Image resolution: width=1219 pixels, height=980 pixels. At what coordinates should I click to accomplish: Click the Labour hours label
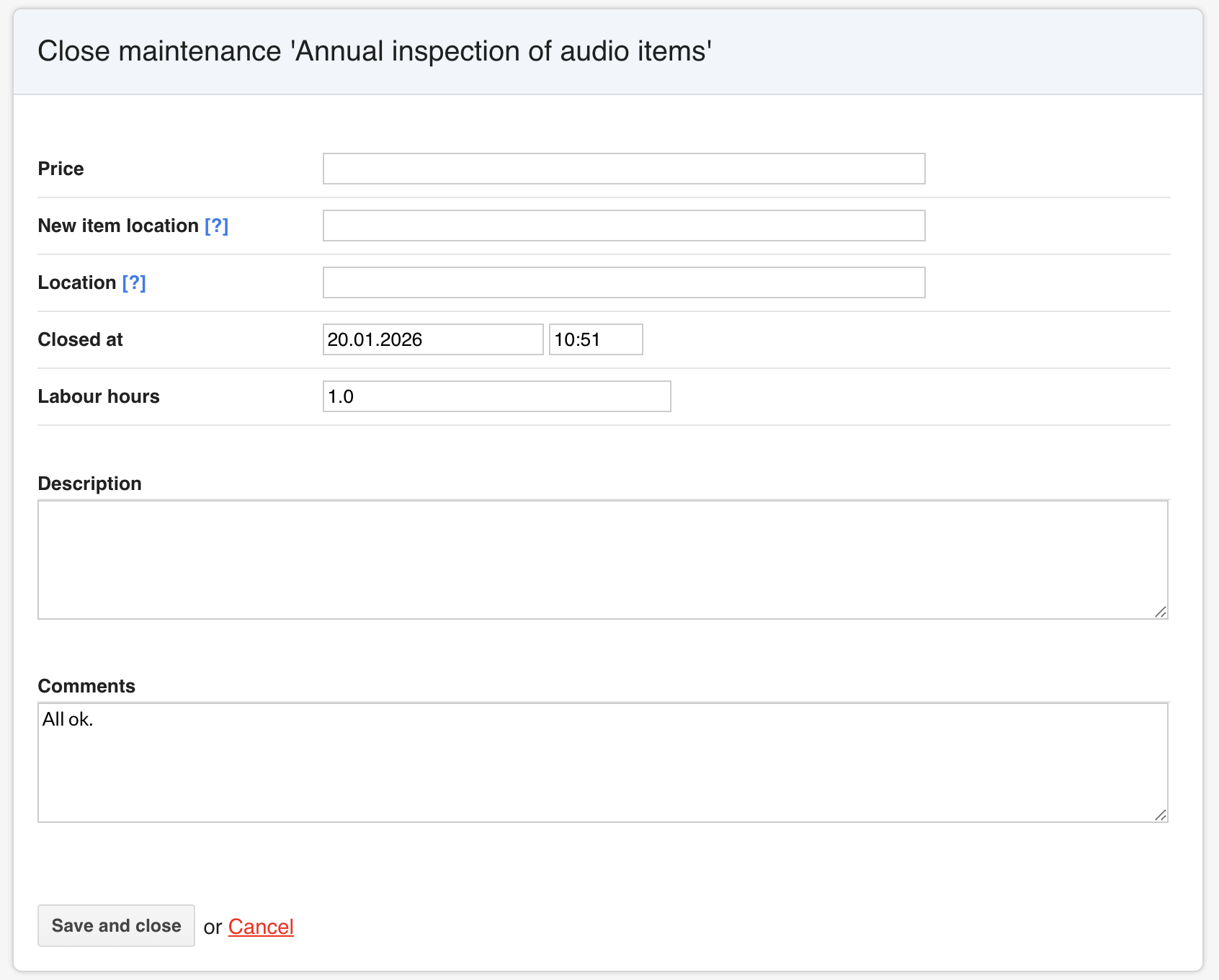click(x=99, y=396)
